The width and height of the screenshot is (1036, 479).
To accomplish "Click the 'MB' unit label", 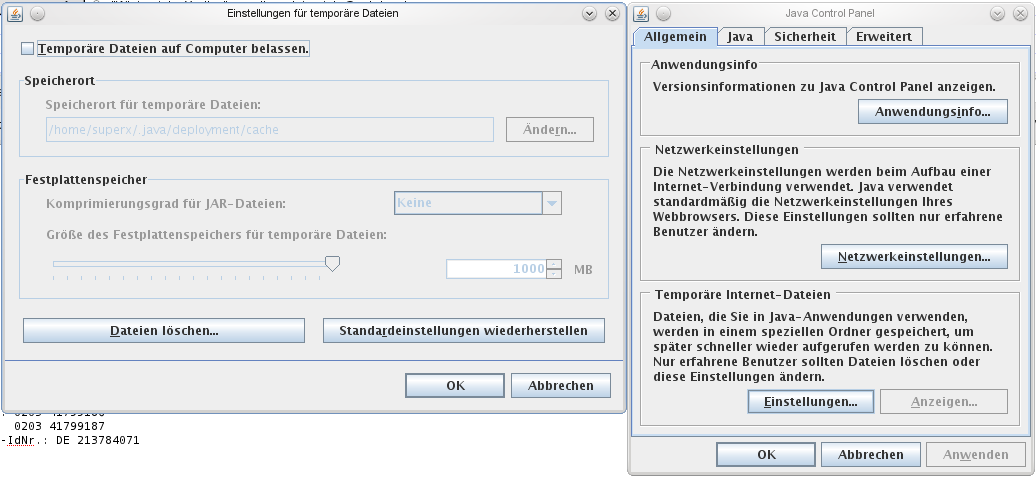I will [x=583, y=270].
